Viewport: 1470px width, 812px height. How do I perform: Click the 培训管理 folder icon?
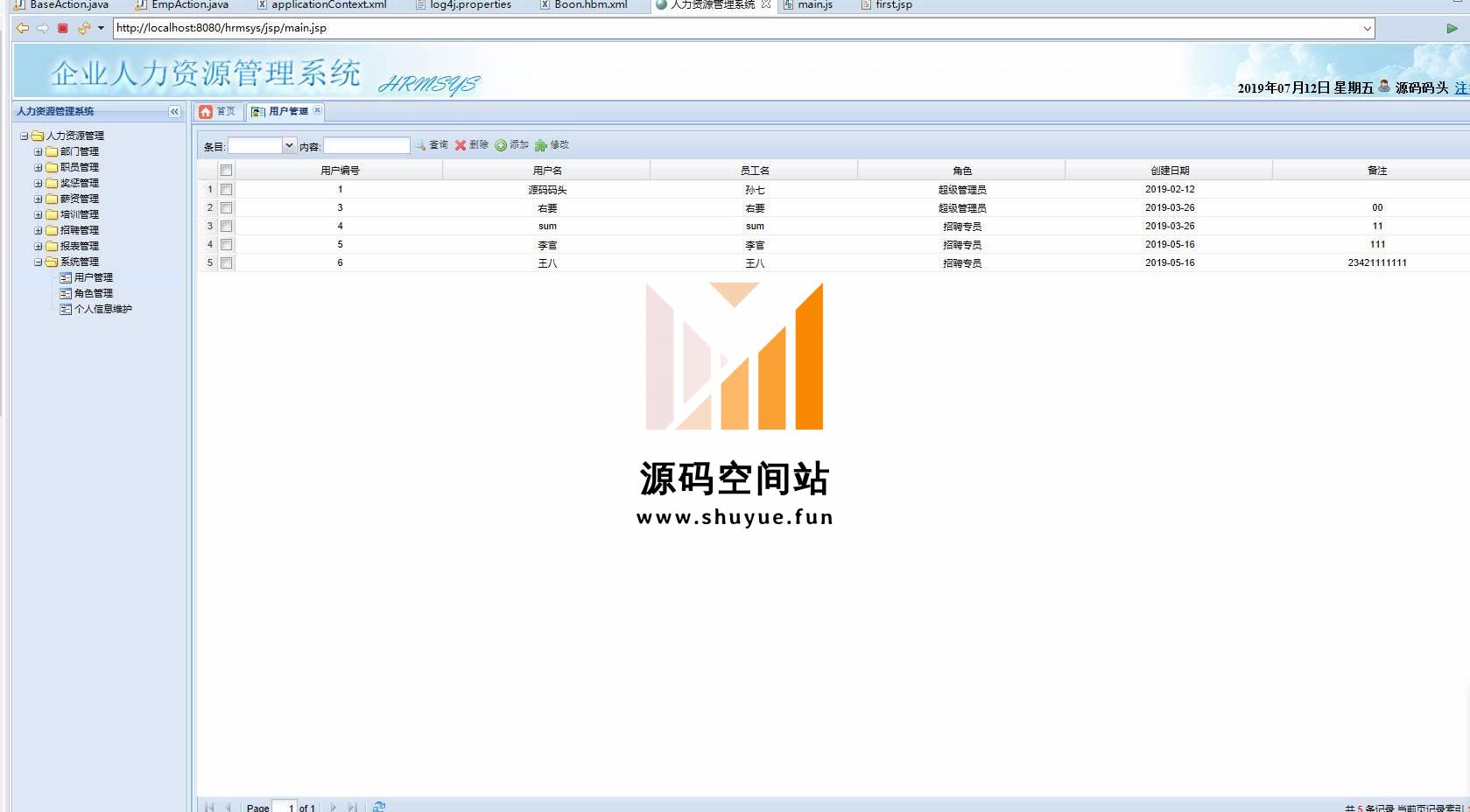pyautogui.click(x=52, y=214)
